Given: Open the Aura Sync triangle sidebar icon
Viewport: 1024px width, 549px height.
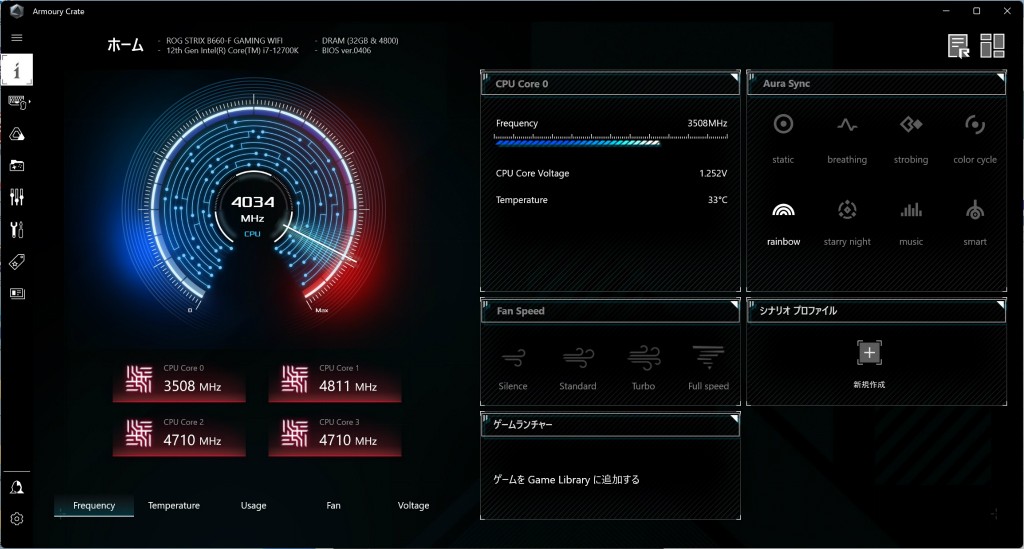Looking at the screenshot, I should 17,134.
